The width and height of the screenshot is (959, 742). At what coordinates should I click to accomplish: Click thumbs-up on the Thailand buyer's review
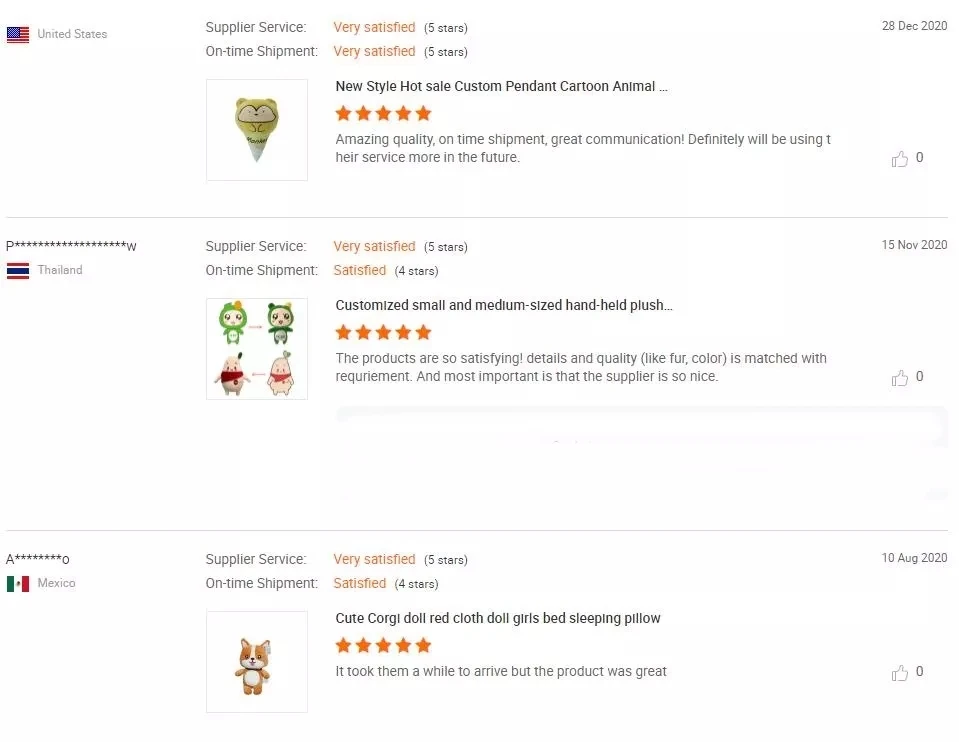(x=900, y=378)
